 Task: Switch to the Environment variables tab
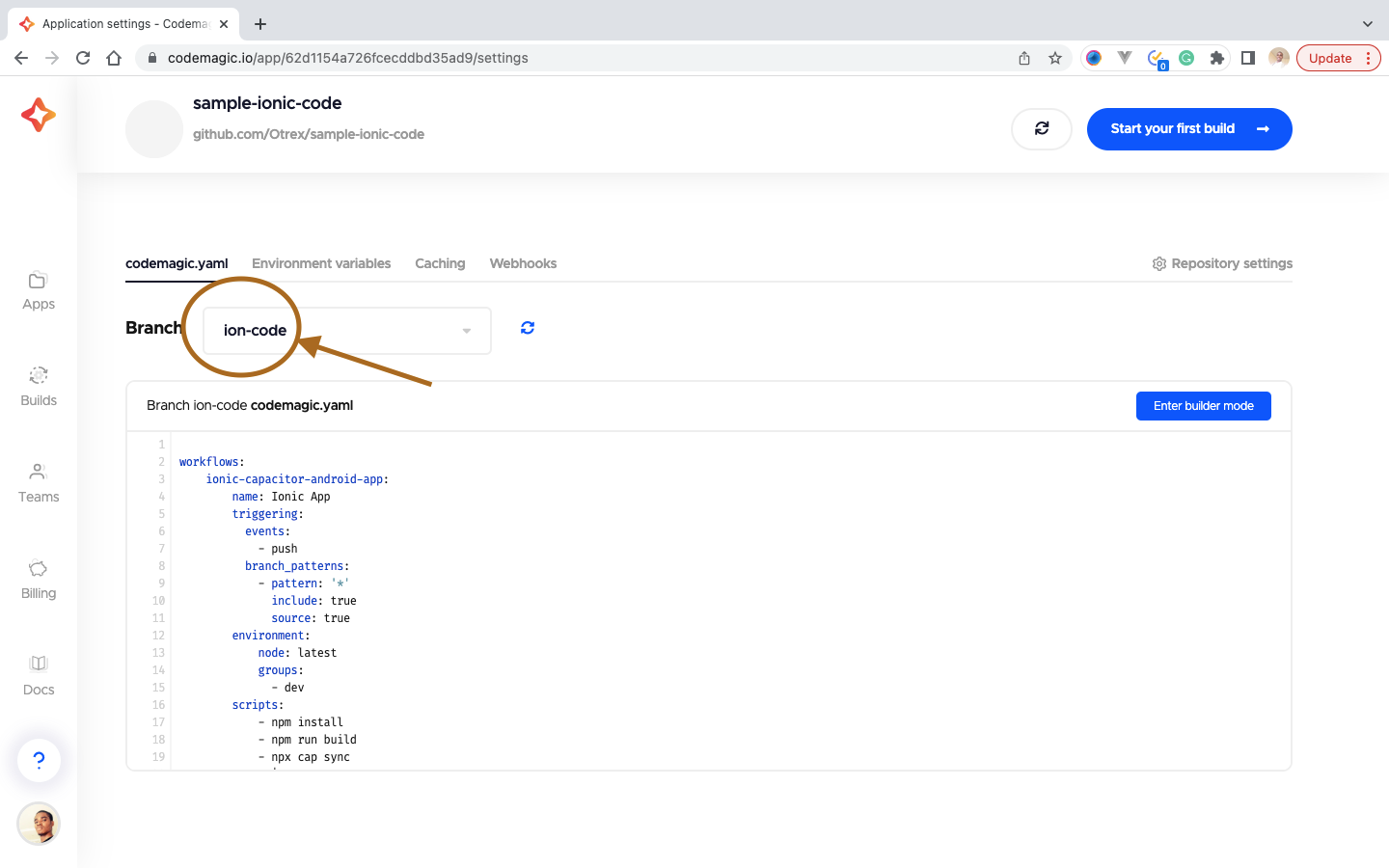[x=321, y=263]
